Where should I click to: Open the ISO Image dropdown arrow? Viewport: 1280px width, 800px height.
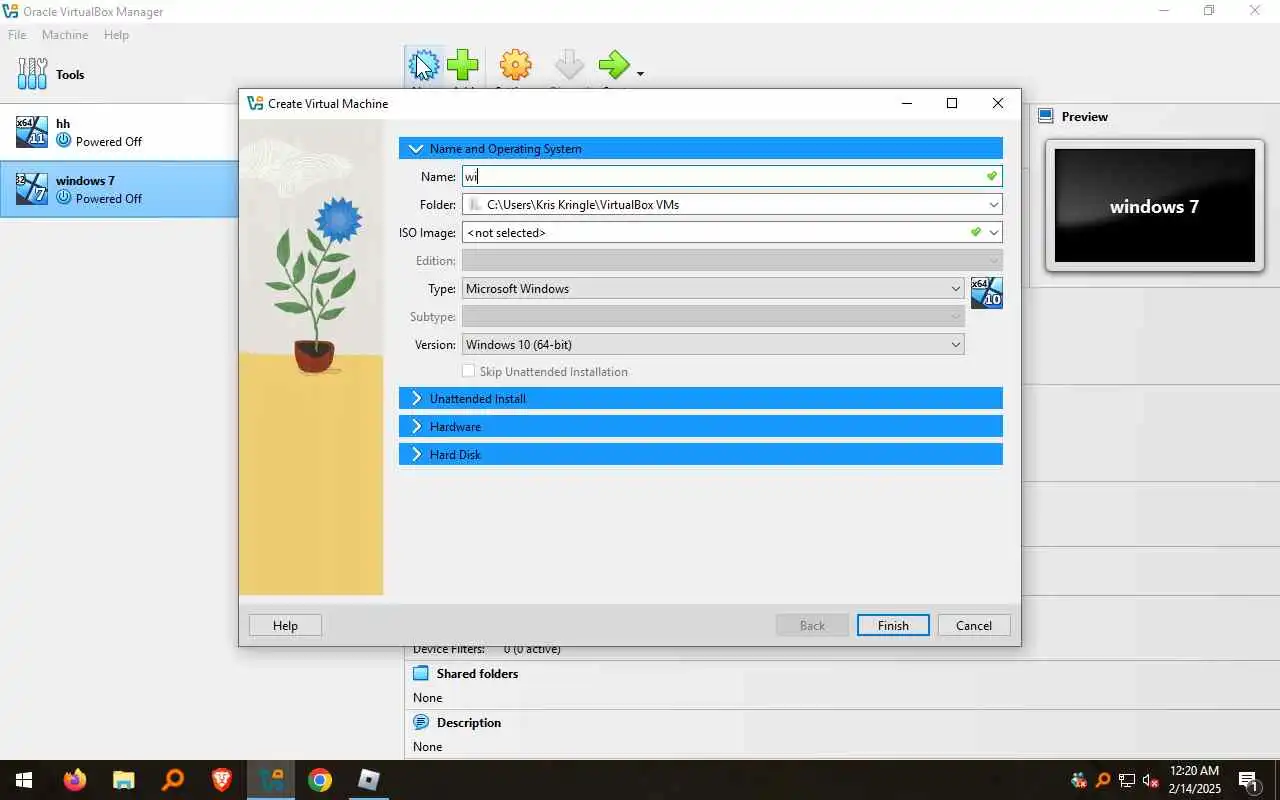(993, 232)
